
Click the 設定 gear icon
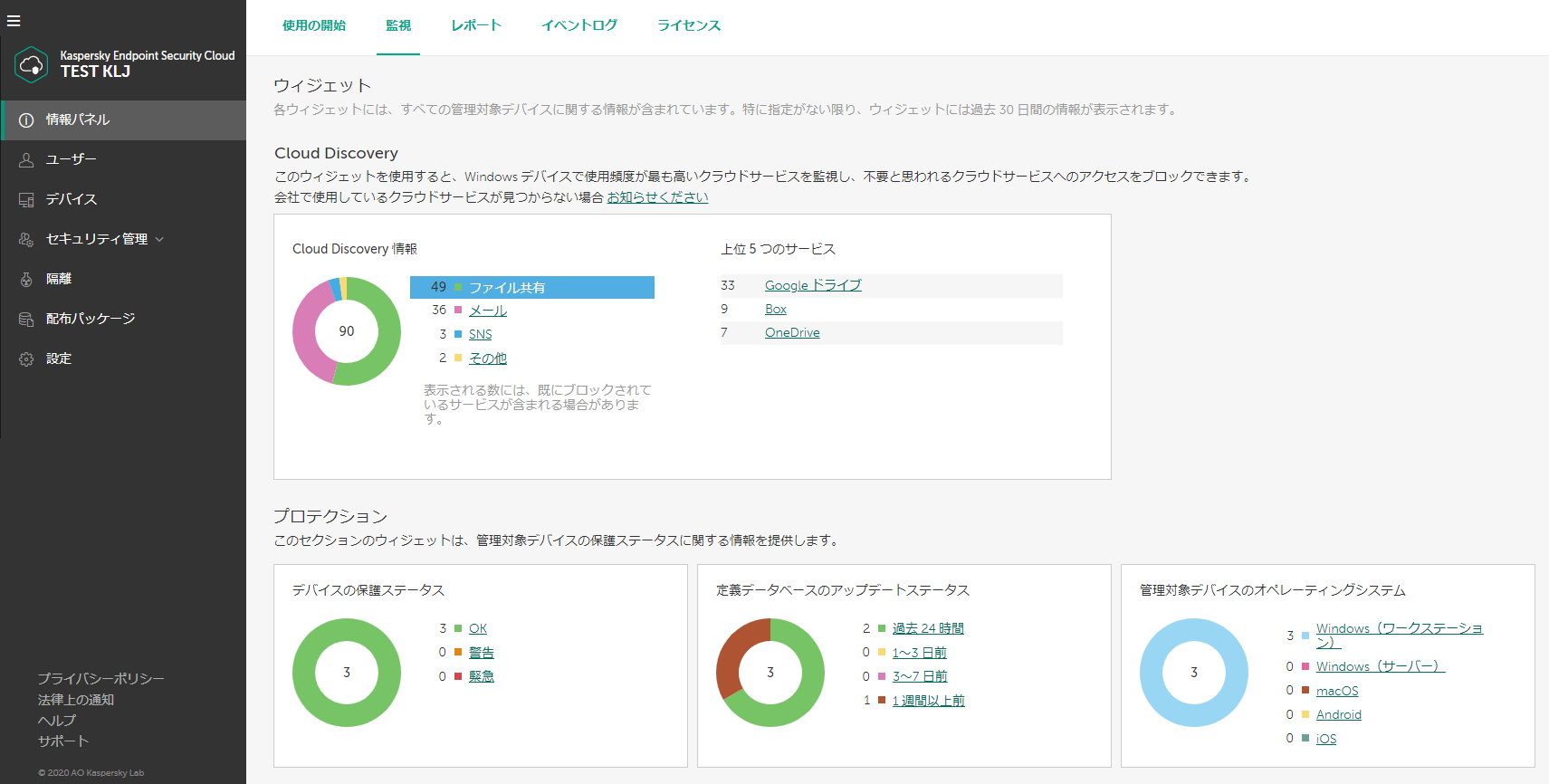(x=26, y=359)
